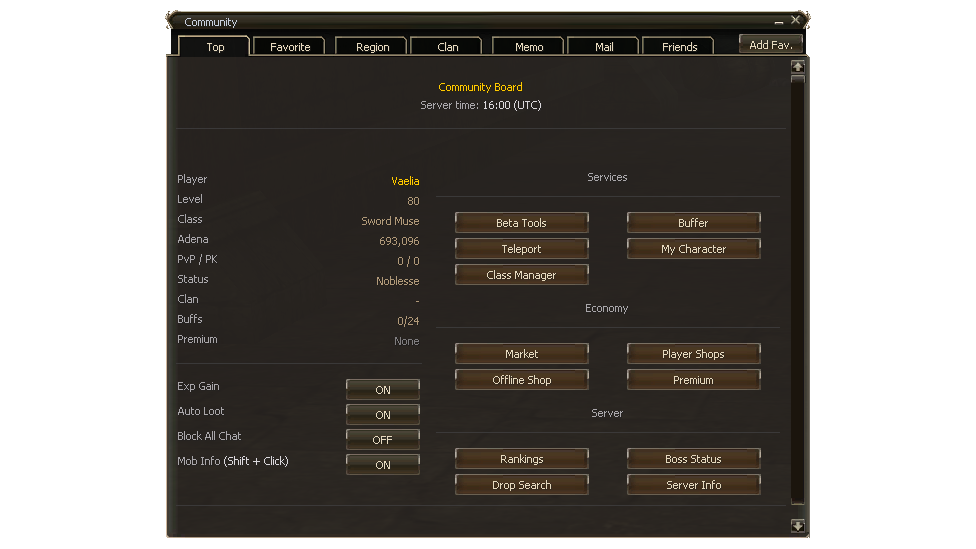
Task: Open Offline Shop settings
Action: pyautogui.click(x=522, y=380)
